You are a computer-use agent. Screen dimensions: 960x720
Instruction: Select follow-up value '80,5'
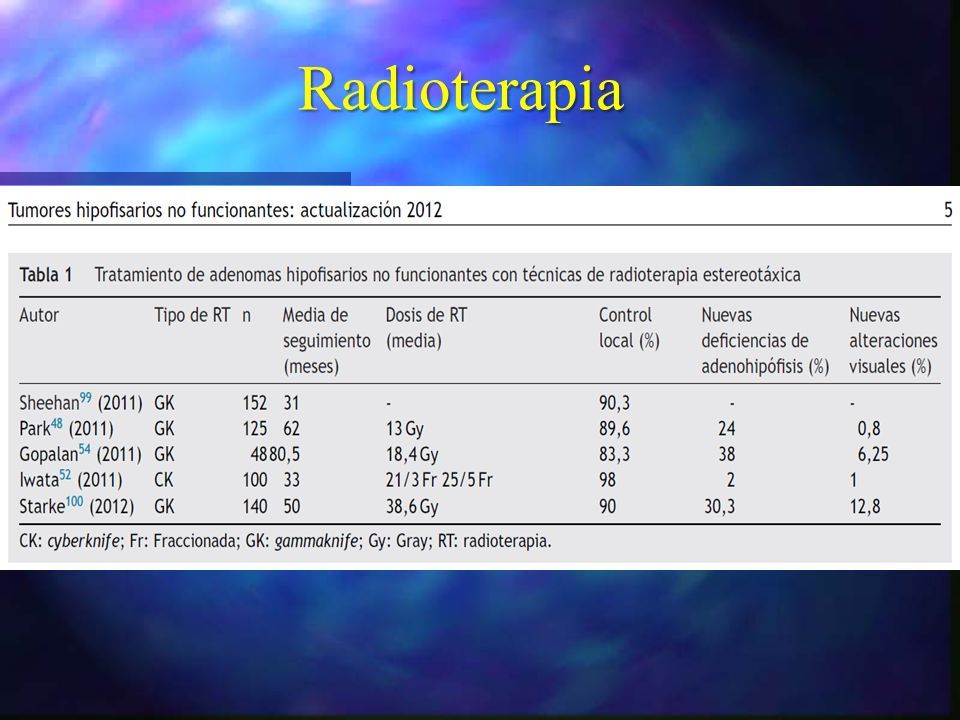click(284, 454)
